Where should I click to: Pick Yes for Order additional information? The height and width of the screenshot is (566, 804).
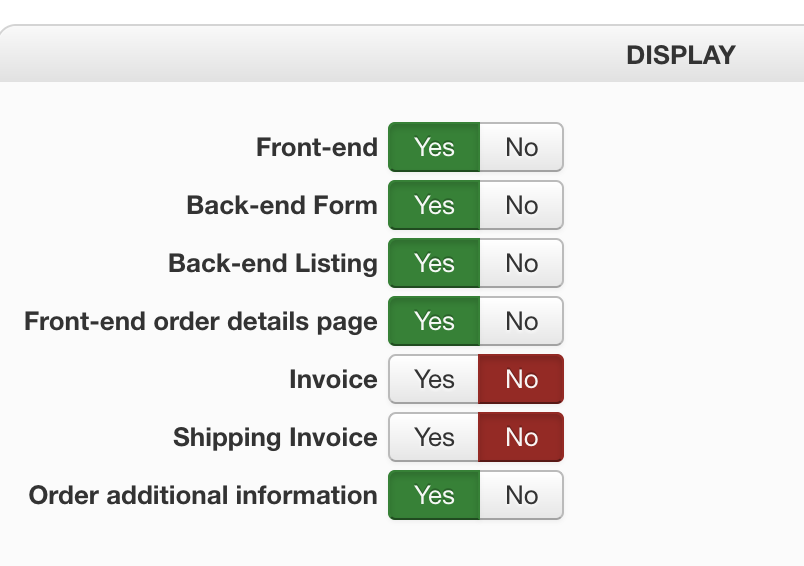tap(434, 495)
